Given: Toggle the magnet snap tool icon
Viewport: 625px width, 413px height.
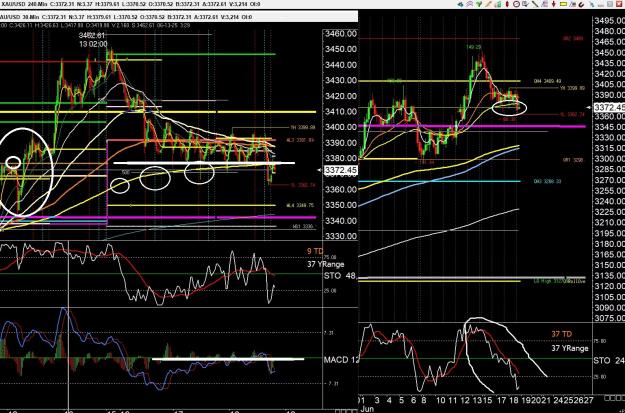Looking at the screenshot, I should coord(581,4).
